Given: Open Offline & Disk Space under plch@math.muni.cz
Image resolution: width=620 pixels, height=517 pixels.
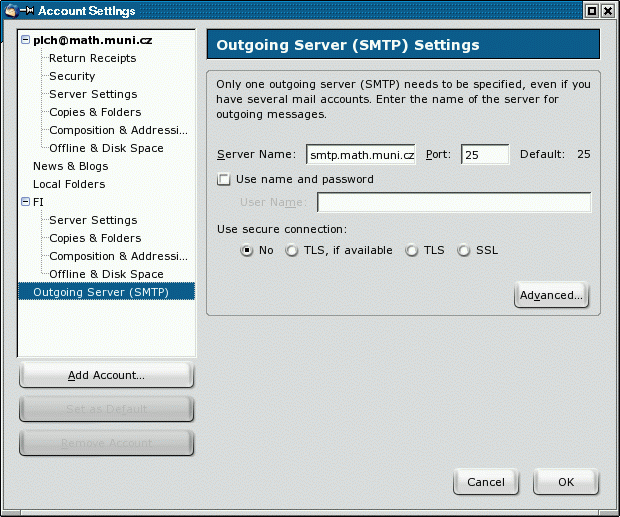Looking at the screenshot, I should point(106,148).
